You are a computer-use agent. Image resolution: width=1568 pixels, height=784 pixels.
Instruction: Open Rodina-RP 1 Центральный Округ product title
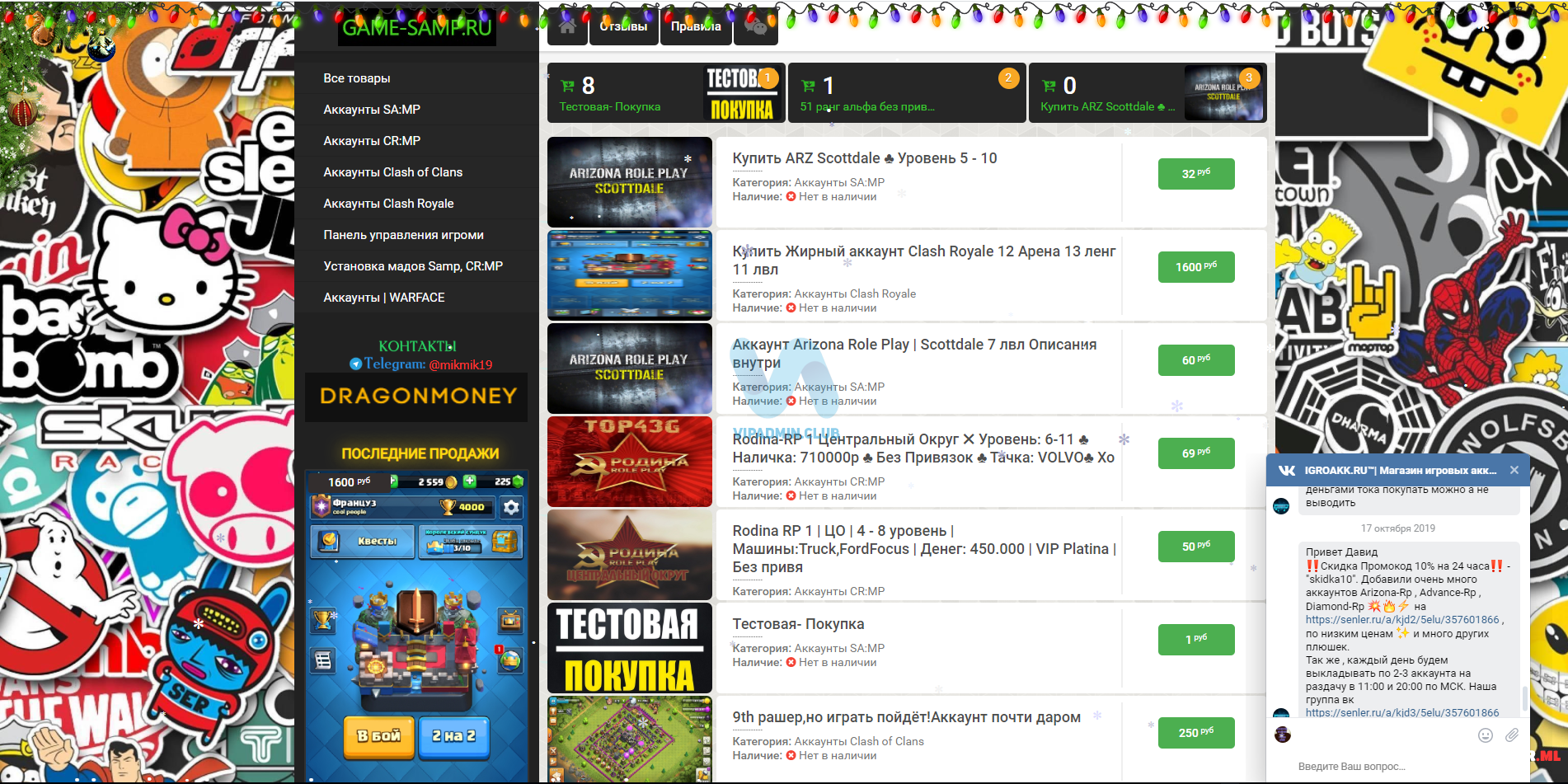923,448
